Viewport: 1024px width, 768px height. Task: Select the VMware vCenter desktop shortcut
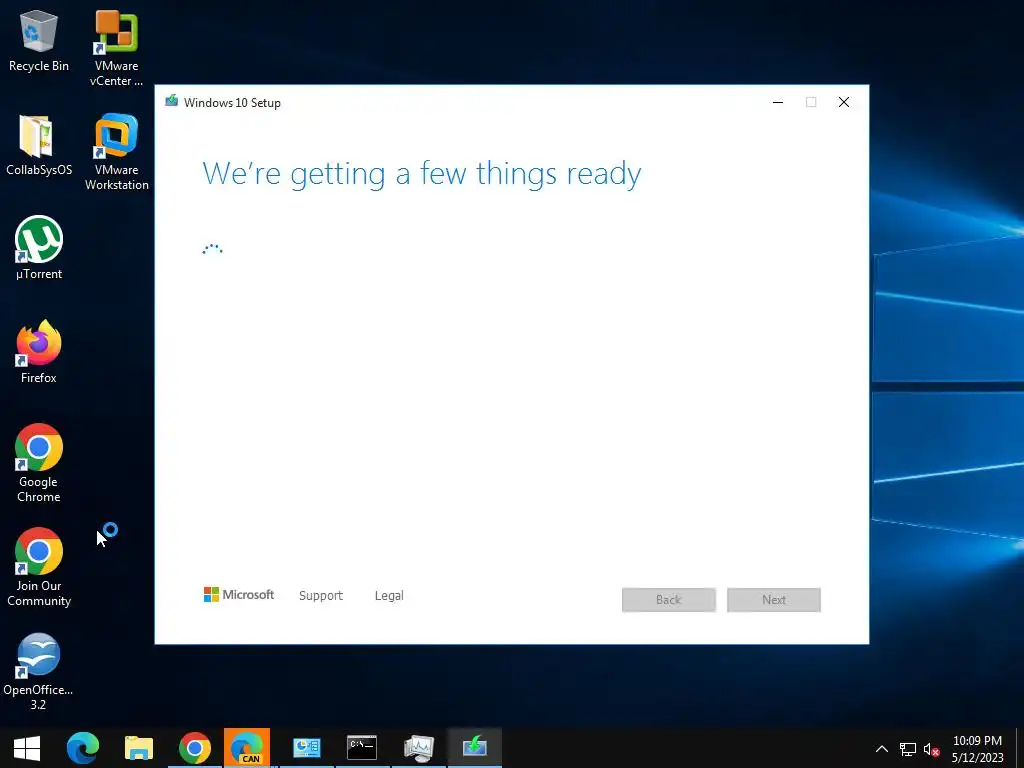[x=116, y=48]
